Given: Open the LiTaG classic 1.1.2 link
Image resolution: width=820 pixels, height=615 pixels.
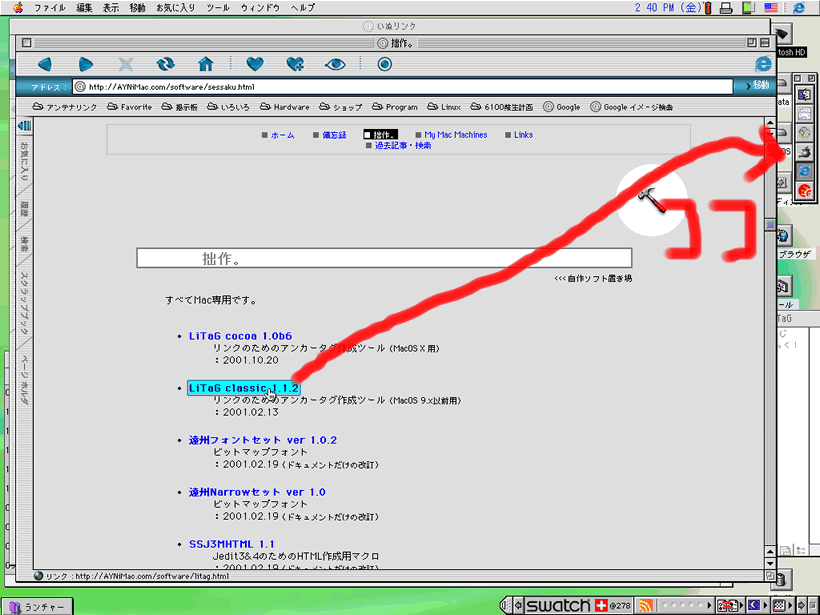Looking at the screenshot, I should pos(244,388).
